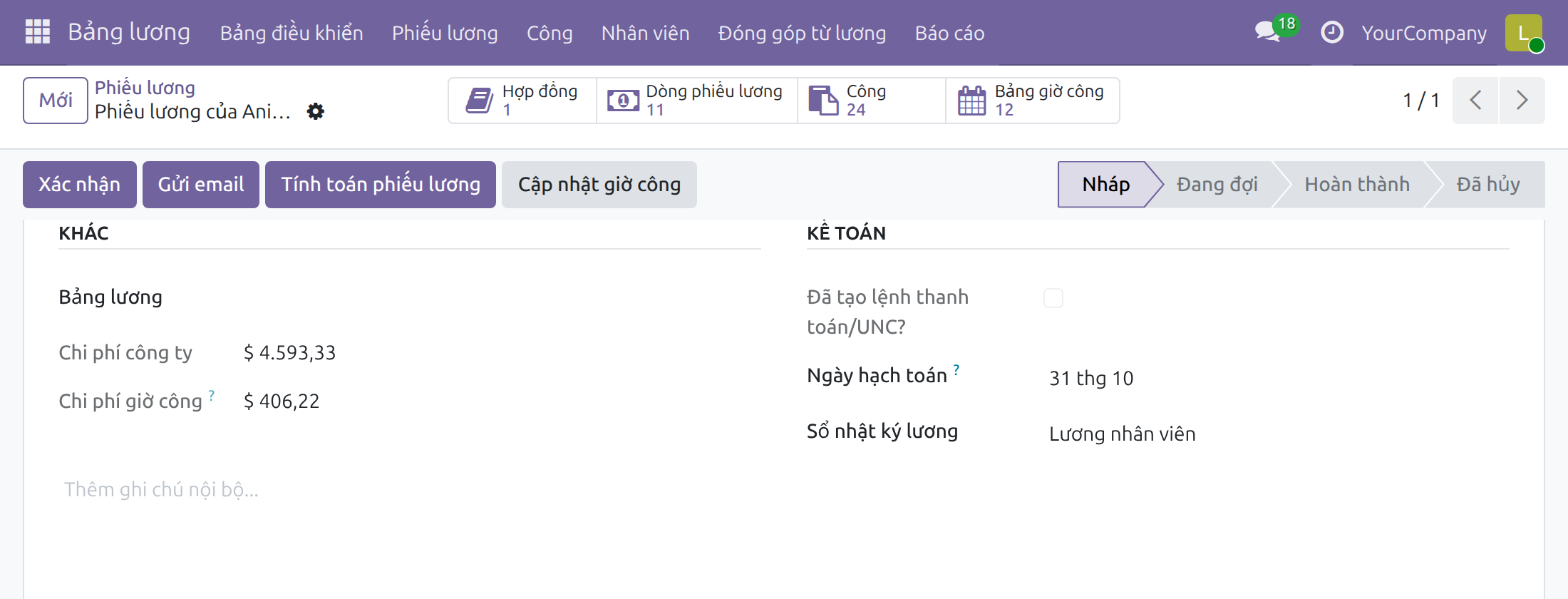Open the Nhân viên menu

(645, 33)
